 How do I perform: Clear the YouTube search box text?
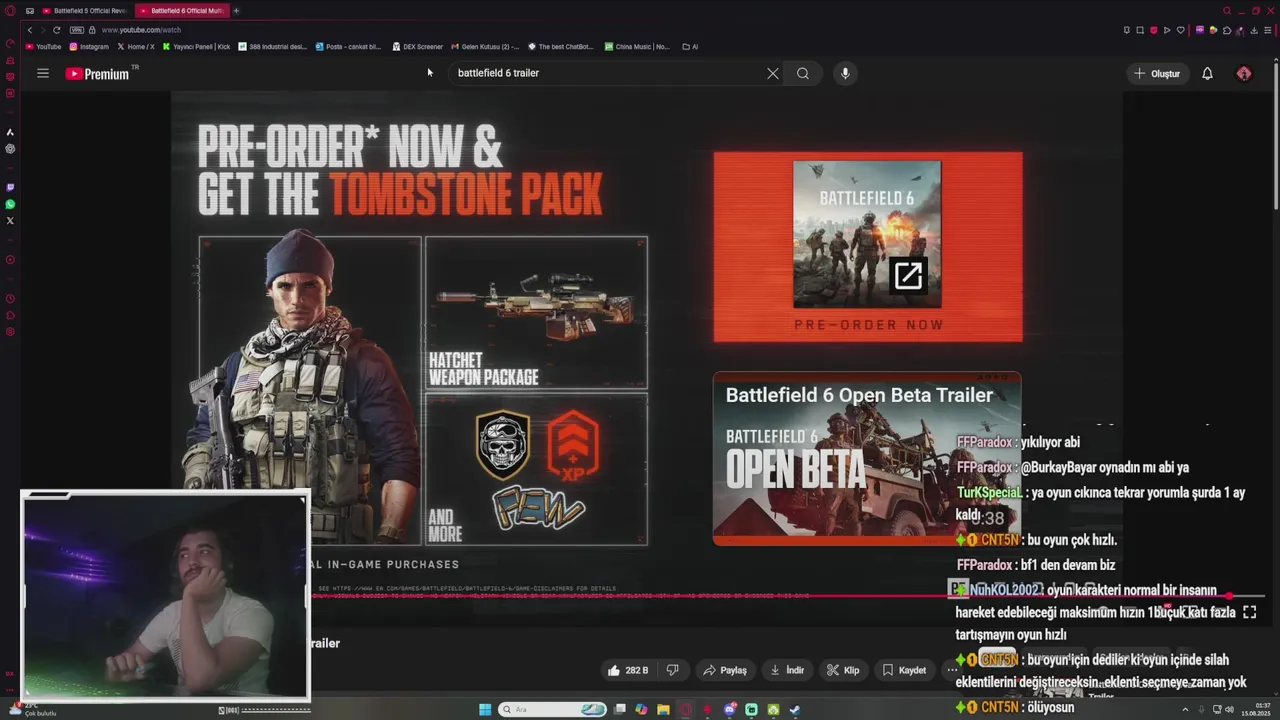(x=772, y=73)
